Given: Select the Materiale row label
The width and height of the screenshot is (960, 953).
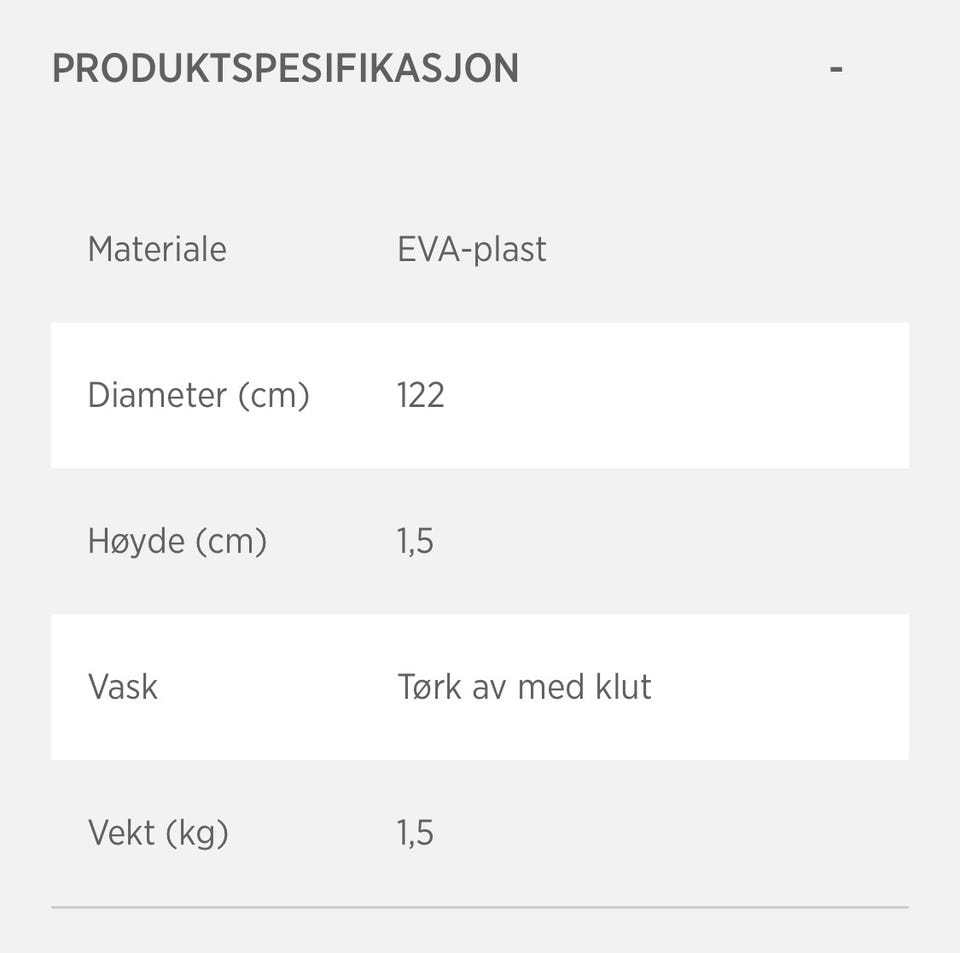Looking at the screenshot, I should [157, 249].
